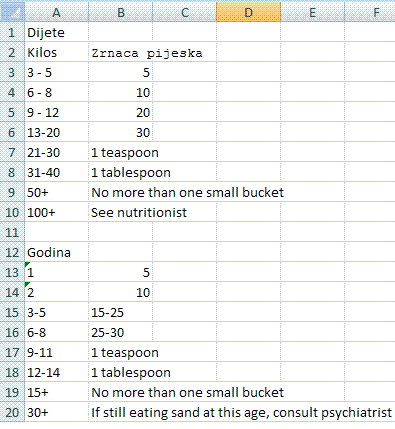
Task: Click the '100+' cell in column A
Action: 57,212
